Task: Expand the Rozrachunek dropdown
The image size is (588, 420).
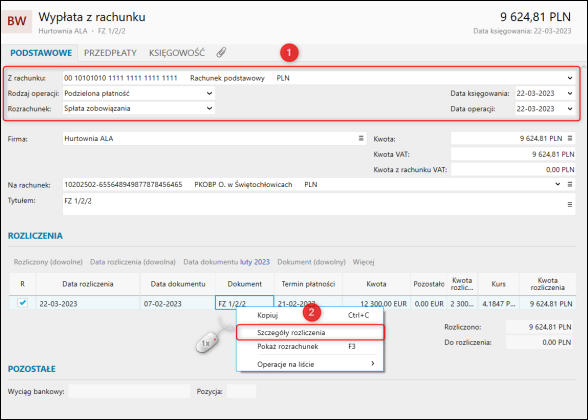Action: coord(209,108)
